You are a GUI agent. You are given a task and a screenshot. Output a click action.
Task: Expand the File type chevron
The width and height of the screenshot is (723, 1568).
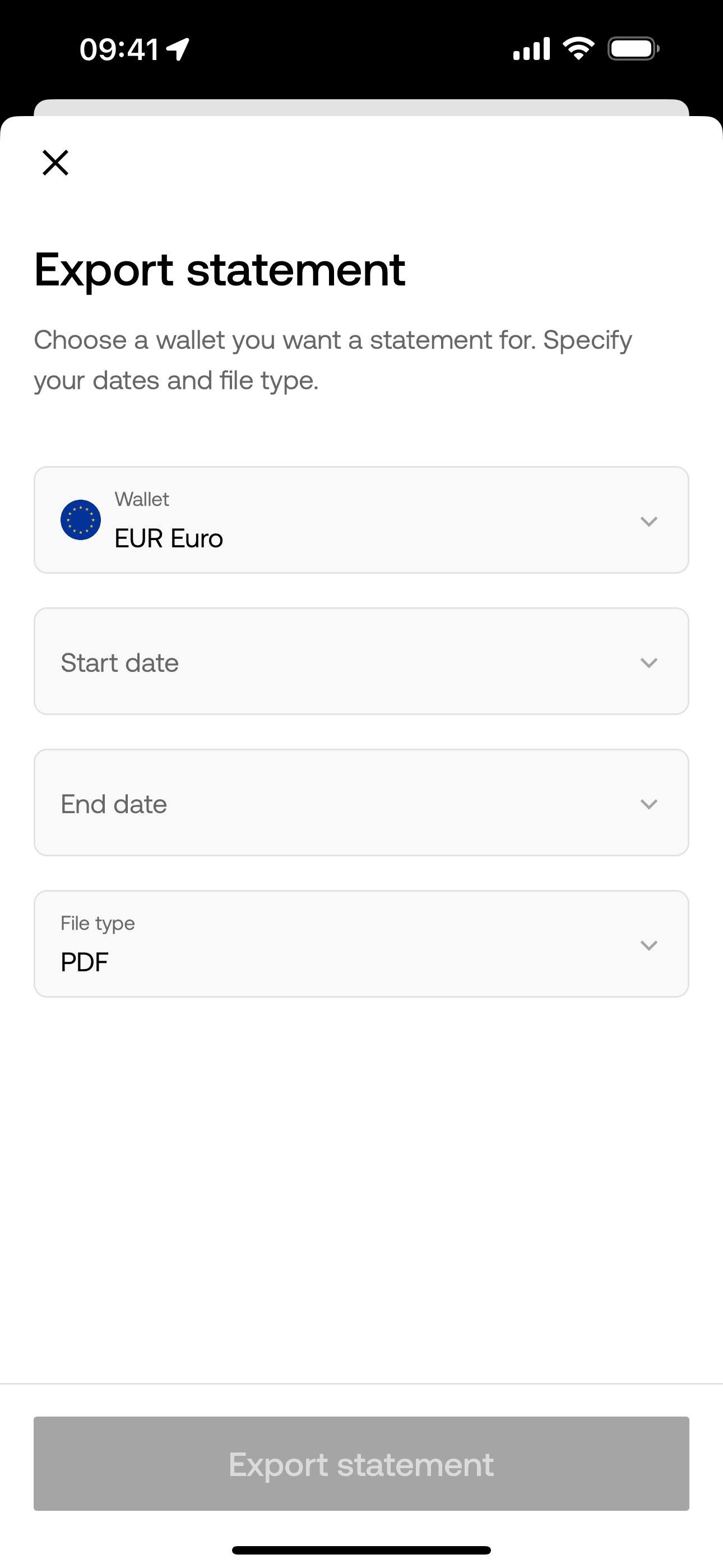pyautogui.click(x=649, y=945)
